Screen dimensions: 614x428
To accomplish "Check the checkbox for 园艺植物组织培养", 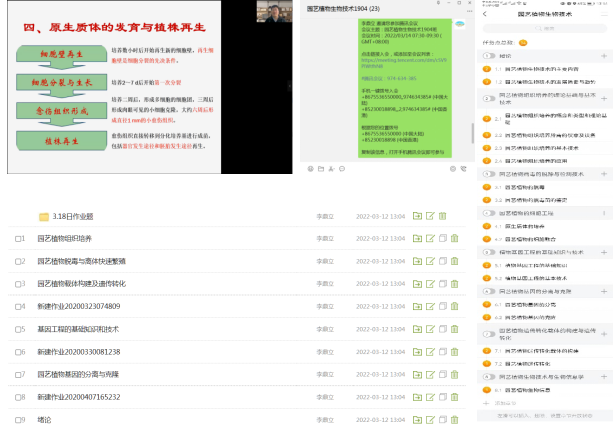I will click(20, 238).
